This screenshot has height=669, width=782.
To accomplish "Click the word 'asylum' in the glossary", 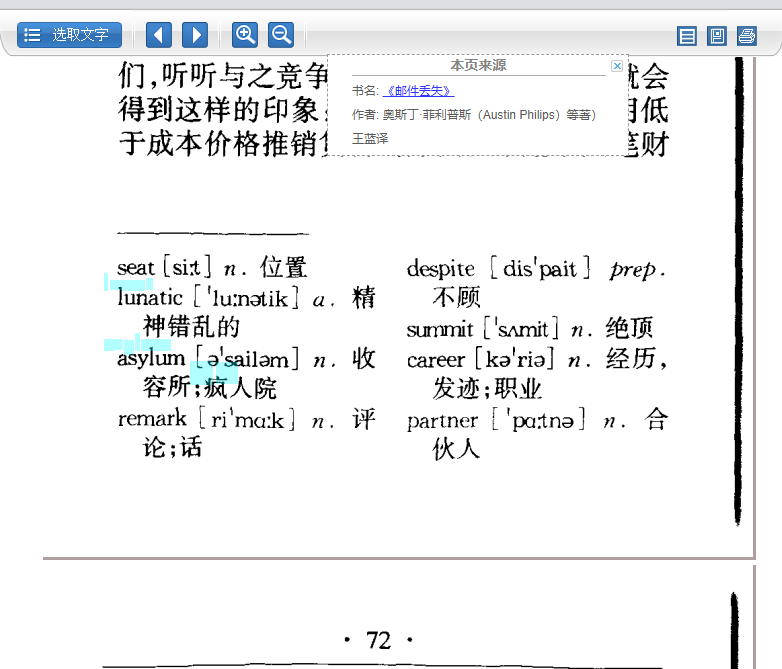I will (151, 358).
